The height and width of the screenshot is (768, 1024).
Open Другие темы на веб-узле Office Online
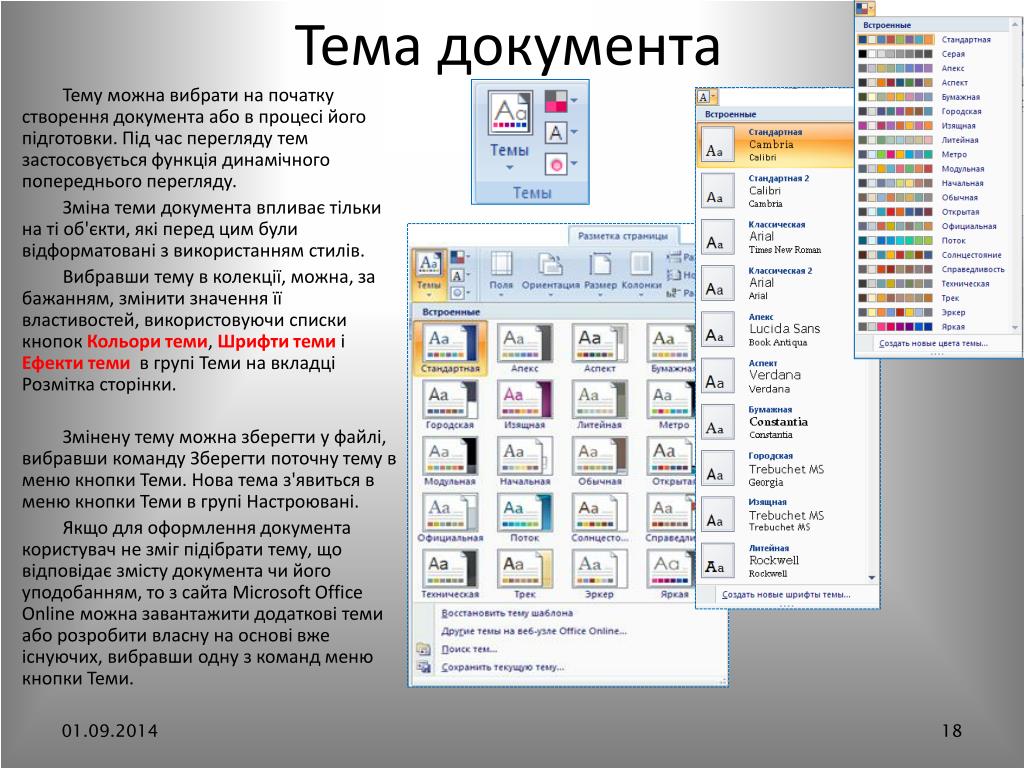click(534, 631)
